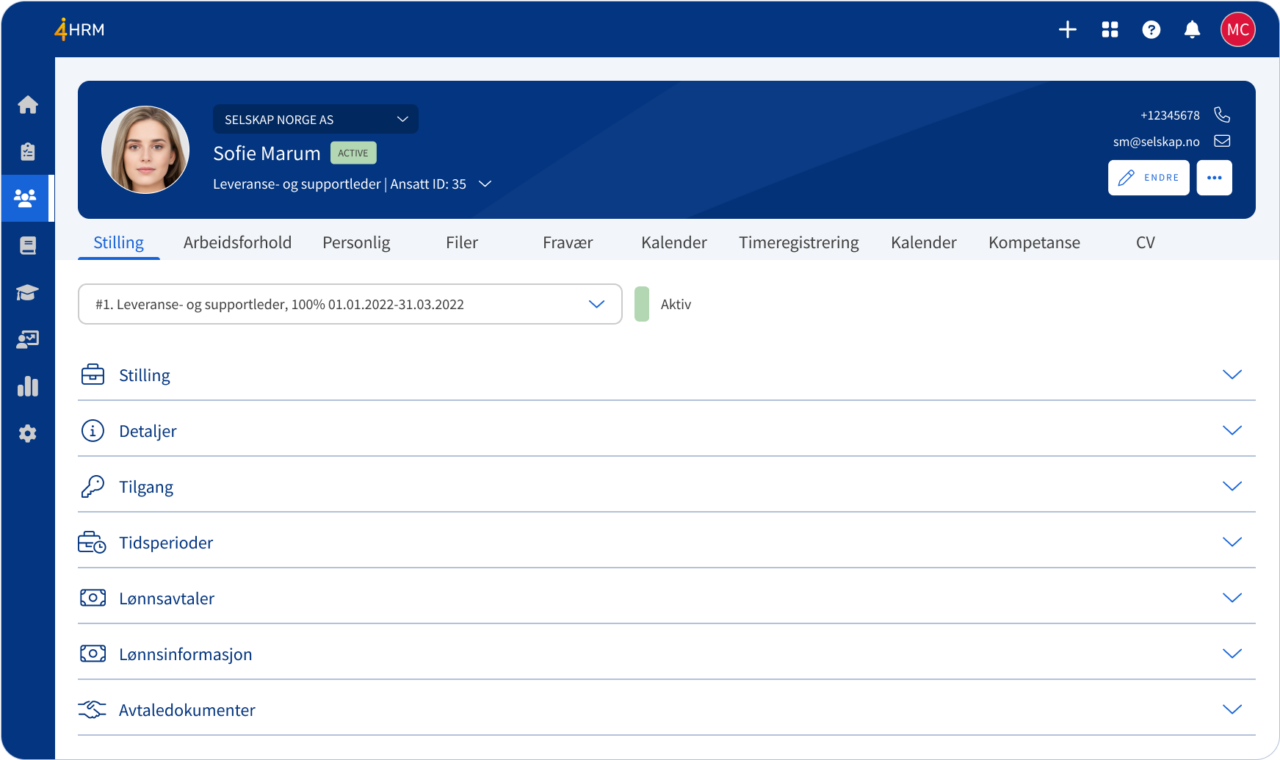Screen dimensions: 1280x760
Task: Open the position selector dropdown #1. Leveranse- og supportleder
Action: coord(350,304)
